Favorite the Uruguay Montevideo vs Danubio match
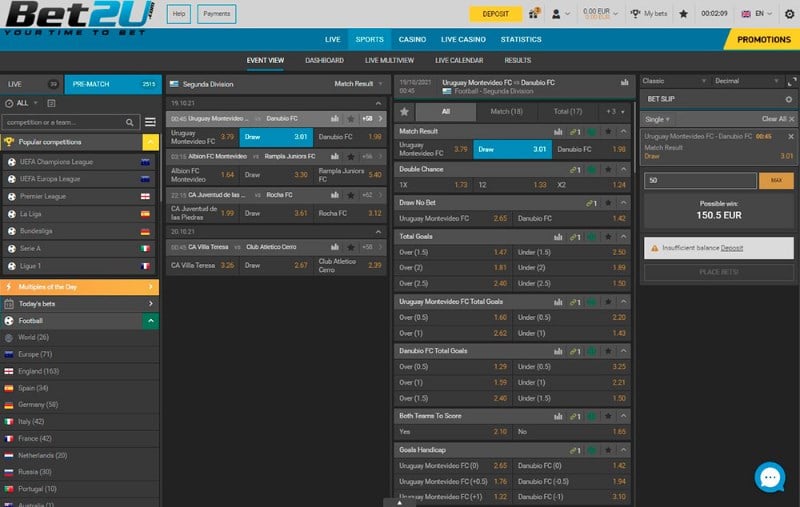This screenshot has height=507, width=800. click(x=351, y=119)
